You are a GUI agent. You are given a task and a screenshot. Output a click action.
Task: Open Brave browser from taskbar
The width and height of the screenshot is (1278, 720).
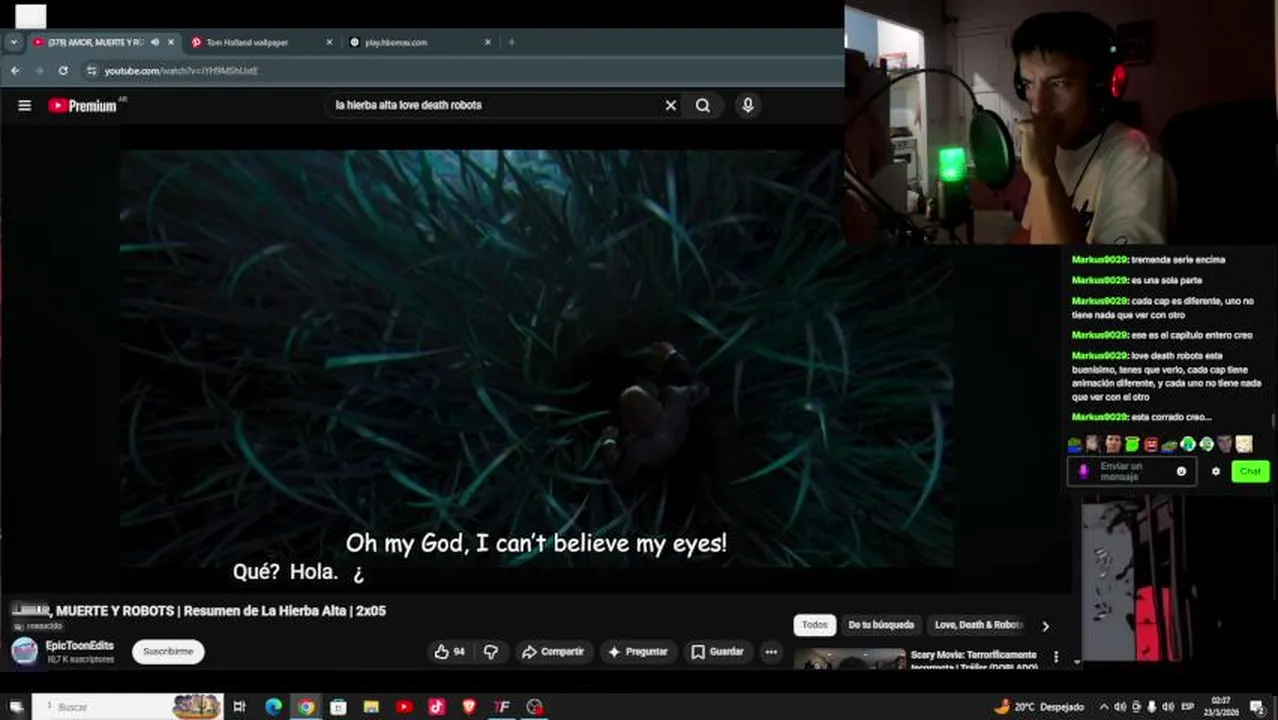(x=470, y=707)
